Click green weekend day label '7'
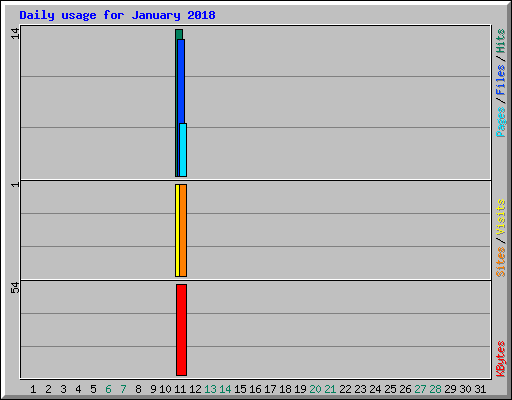This screenshot has width=512, height=400. click(x=123, y=389)
